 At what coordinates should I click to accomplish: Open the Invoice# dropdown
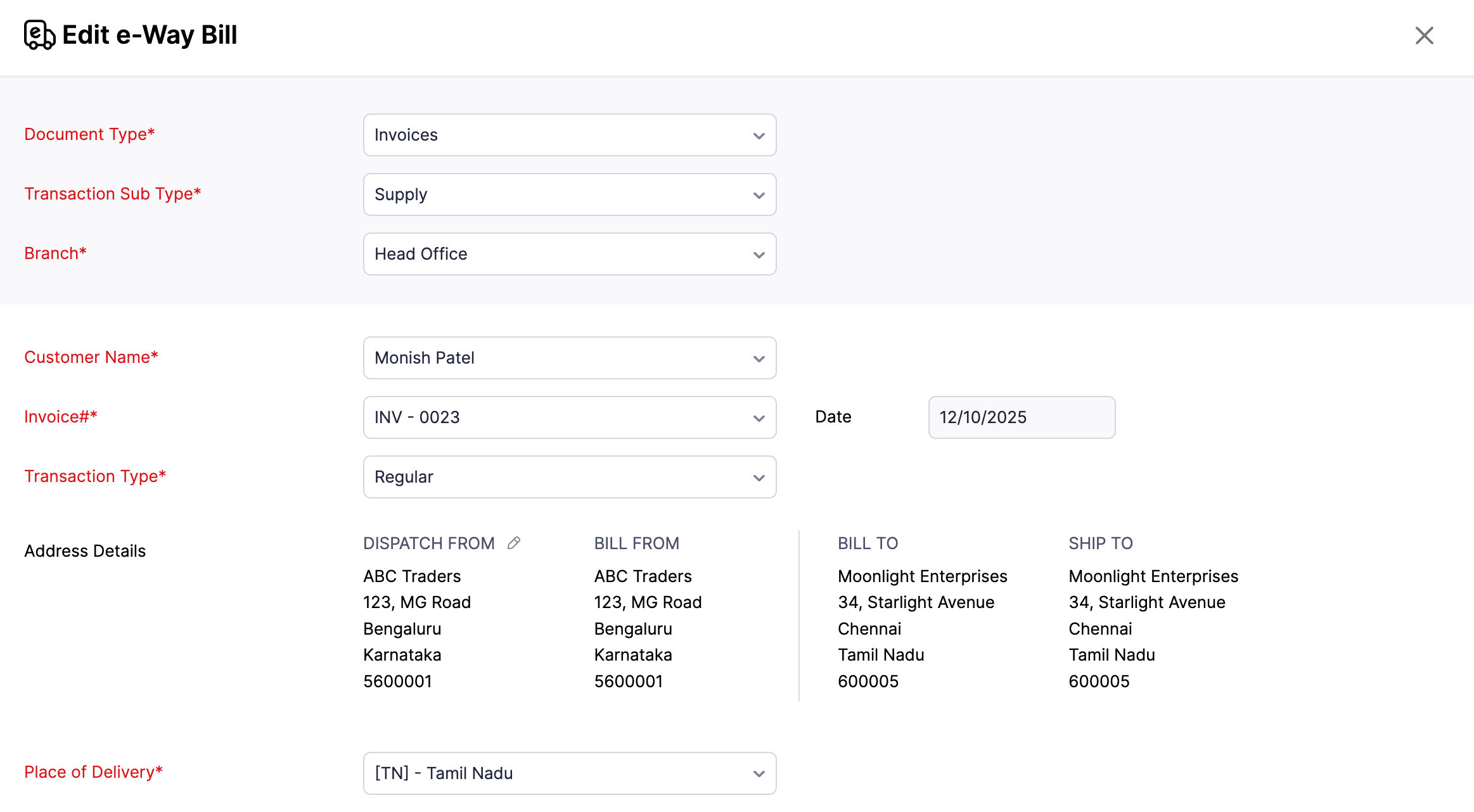(x=569, y=417)
